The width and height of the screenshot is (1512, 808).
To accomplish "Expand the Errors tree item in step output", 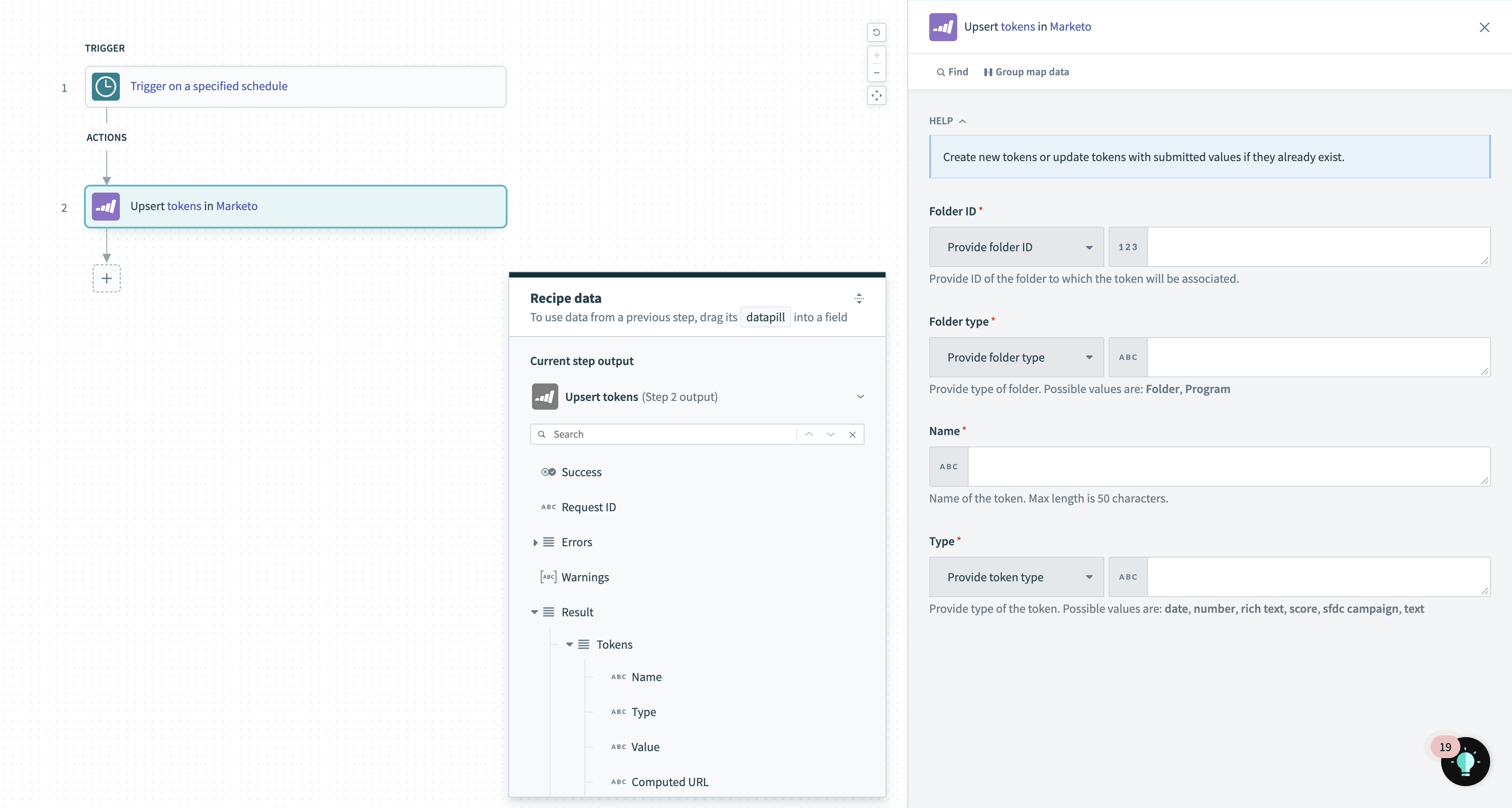I will coord(535,541).
